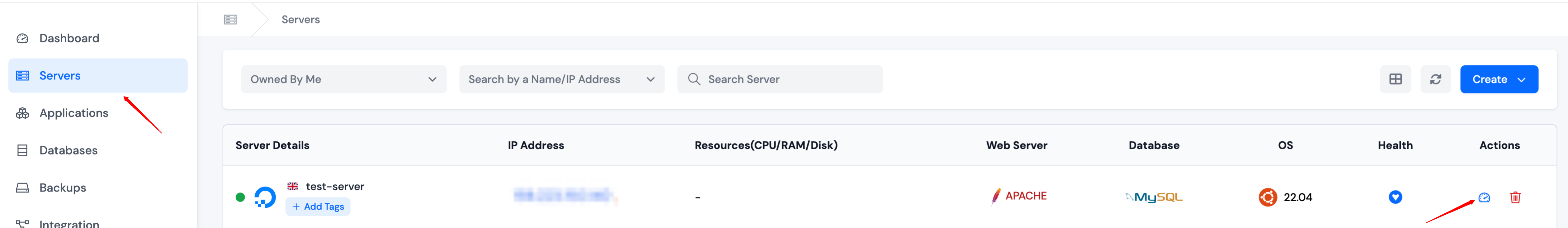
Task: Click the MySQL database logo
Action: [1154, 197]
